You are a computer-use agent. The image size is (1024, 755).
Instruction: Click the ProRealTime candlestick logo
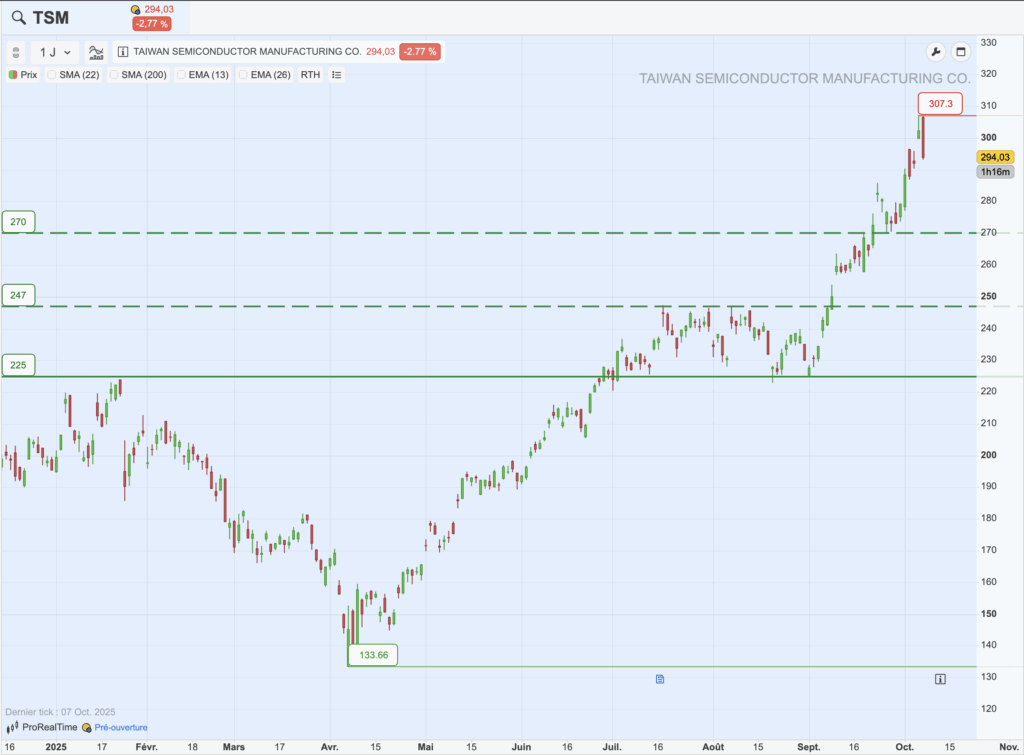[14, 727]
